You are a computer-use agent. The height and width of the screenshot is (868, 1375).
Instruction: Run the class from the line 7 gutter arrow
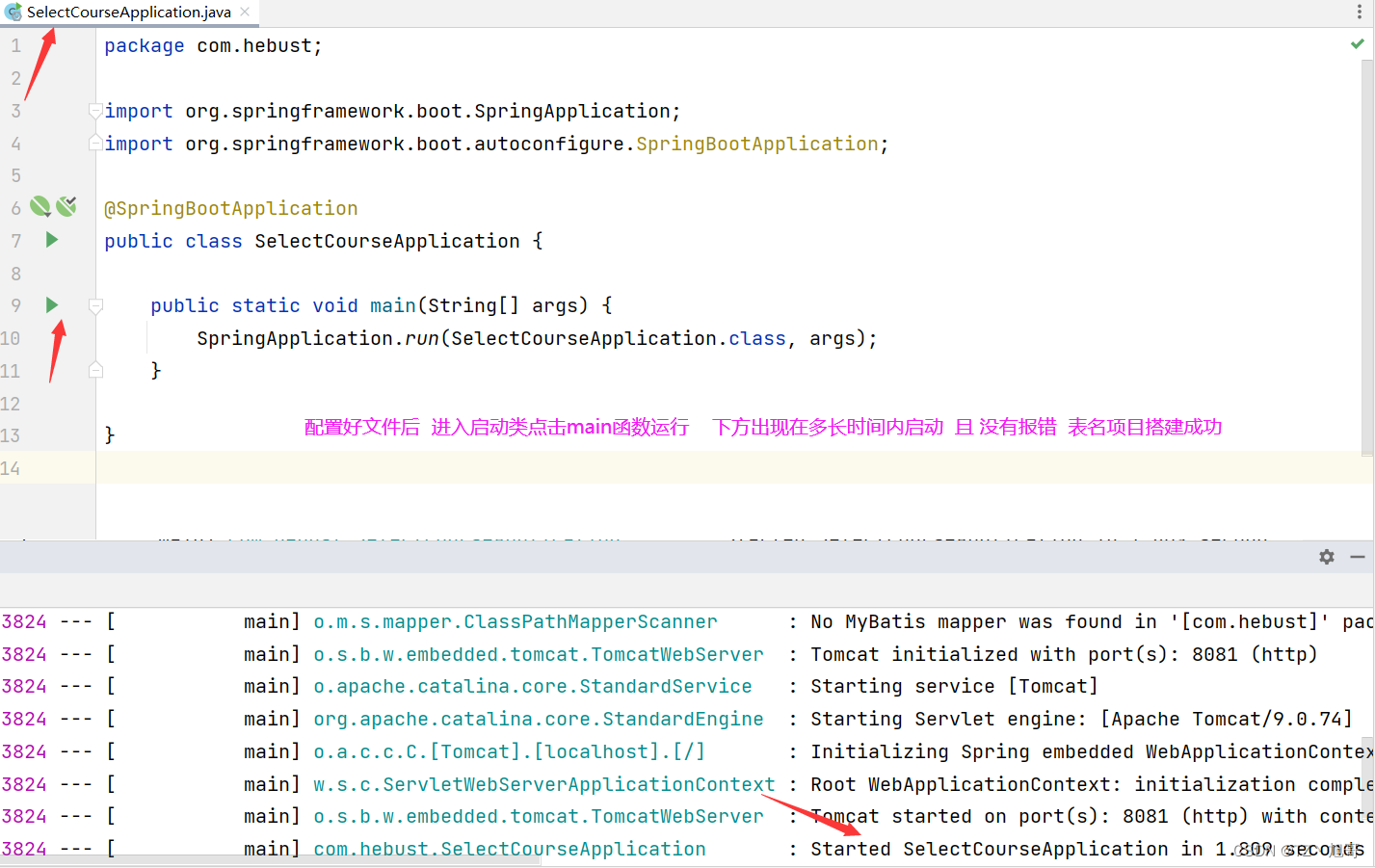point(52,240)
